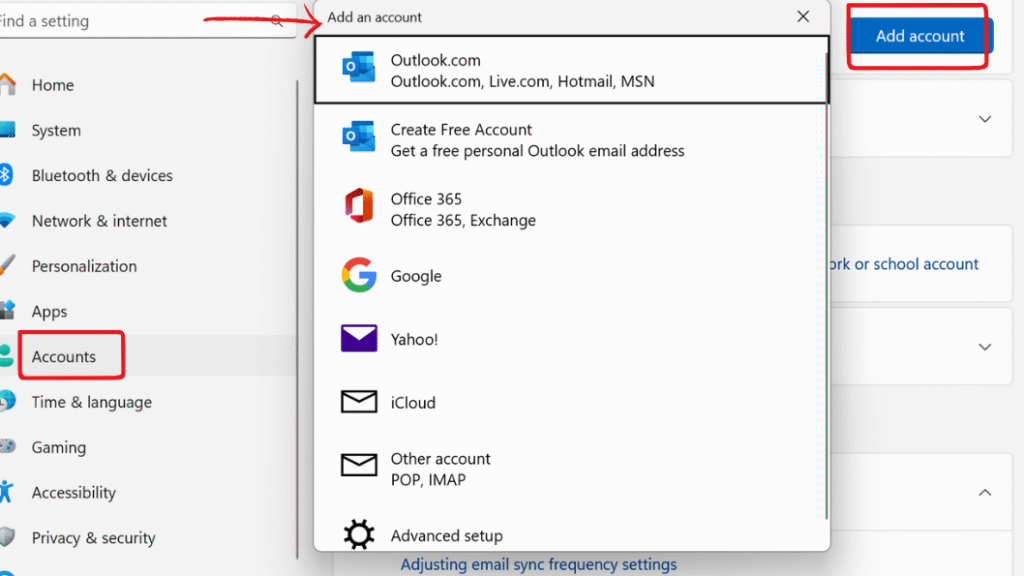Collapse the expanded card with up chevron
This screenshot has width=1024, height=576.
(x=985, y=492)
